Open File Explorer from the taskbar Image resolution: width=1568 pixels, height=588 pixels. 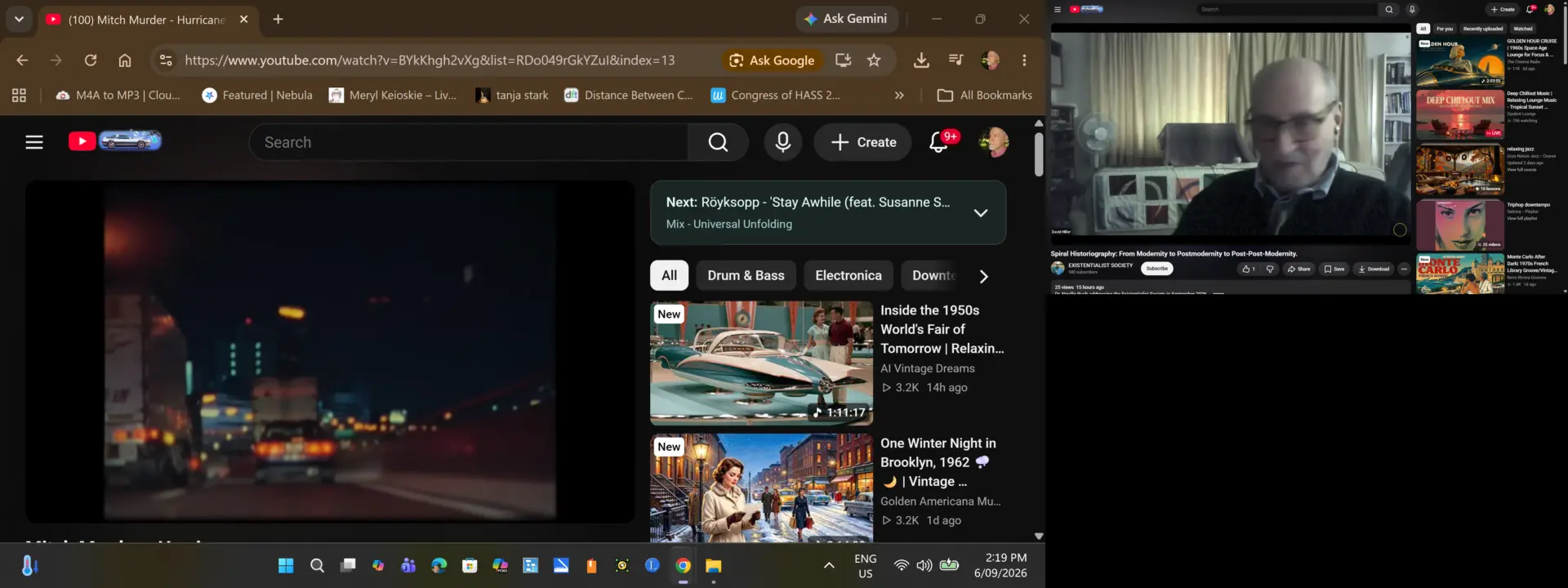click(714, 566)
